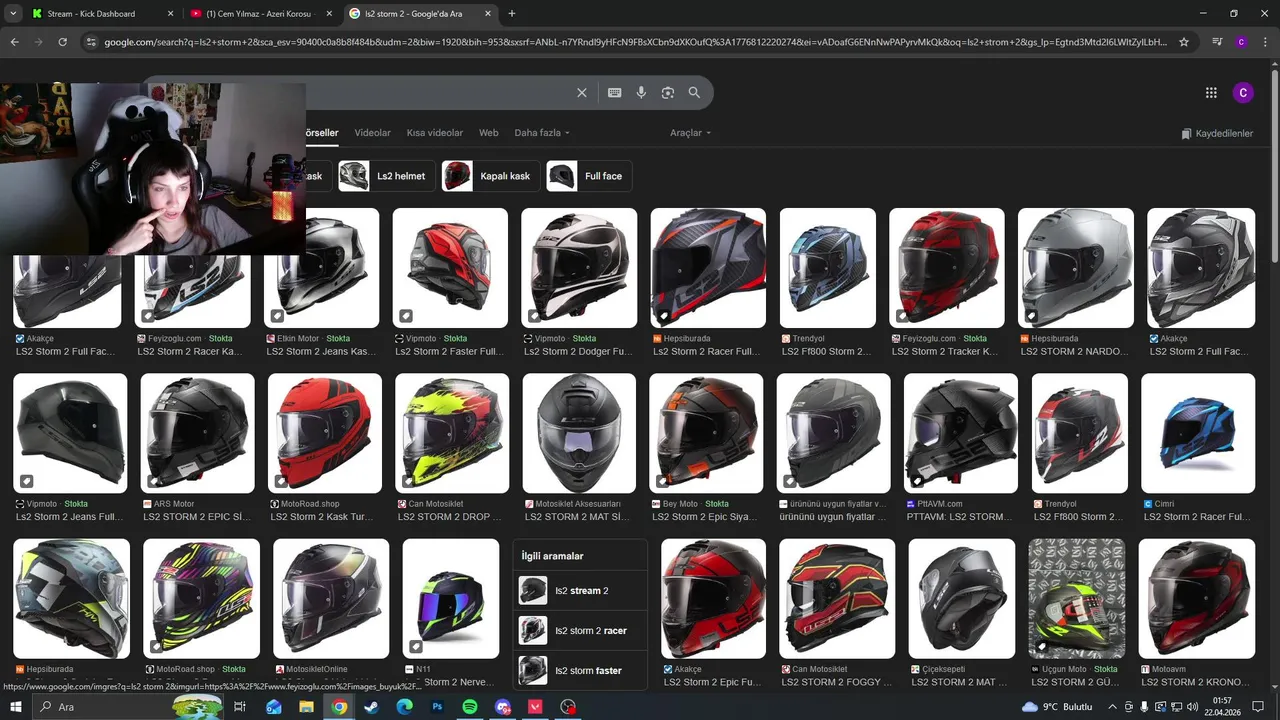The image size is (1280, 720).
Task: Start voice search with microphone icon
Action: click(x=641, y=92)
